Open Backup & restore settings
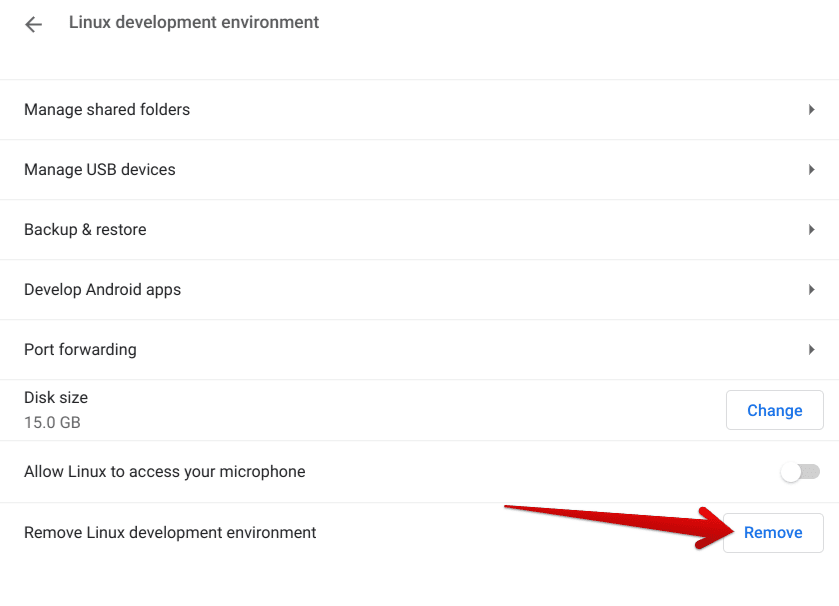The image size is (839, 606). tap(420, 229)
